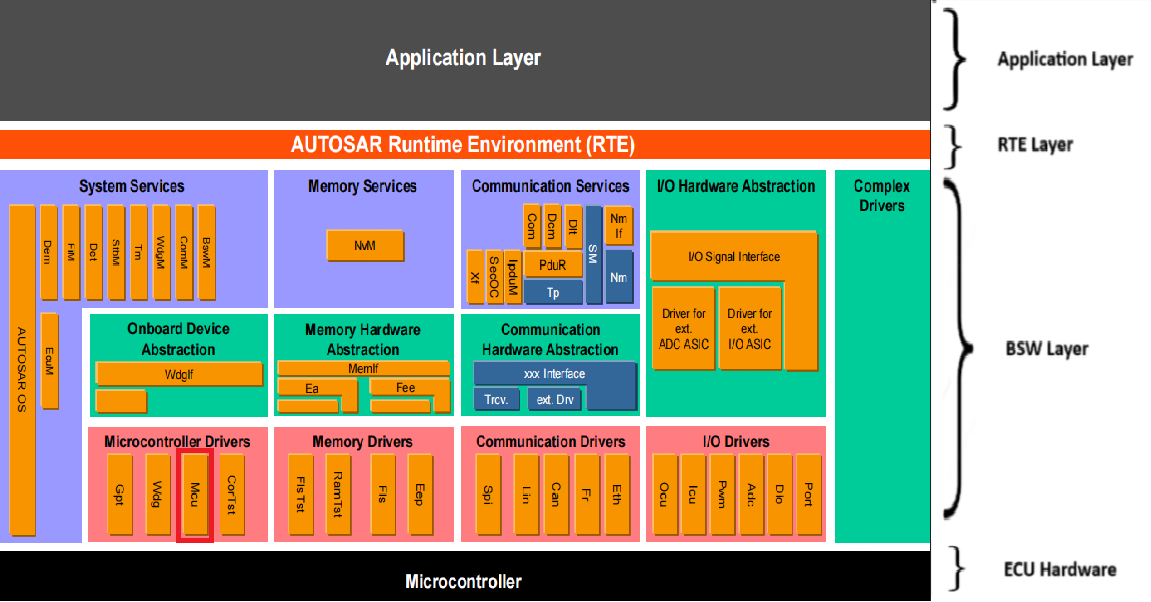Click the I/O Signal Interface block

[733, 257]
